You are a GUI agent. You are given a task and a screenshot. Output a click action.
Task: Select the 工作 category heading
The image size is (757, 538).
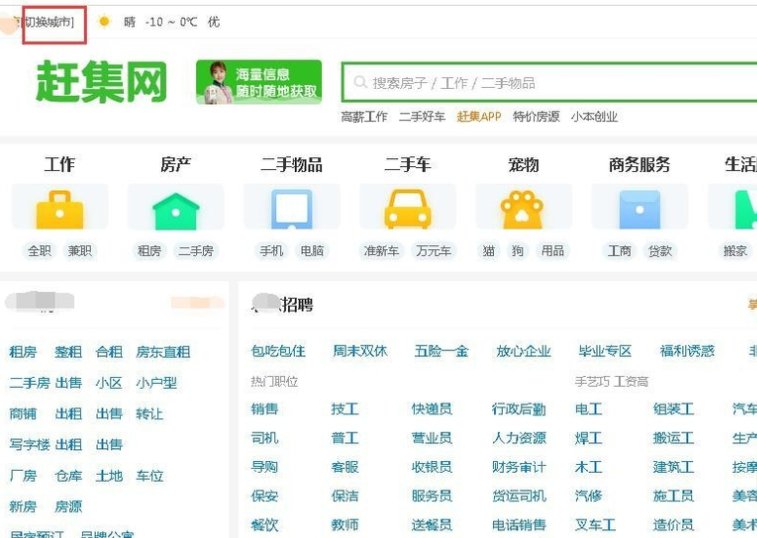60,164
